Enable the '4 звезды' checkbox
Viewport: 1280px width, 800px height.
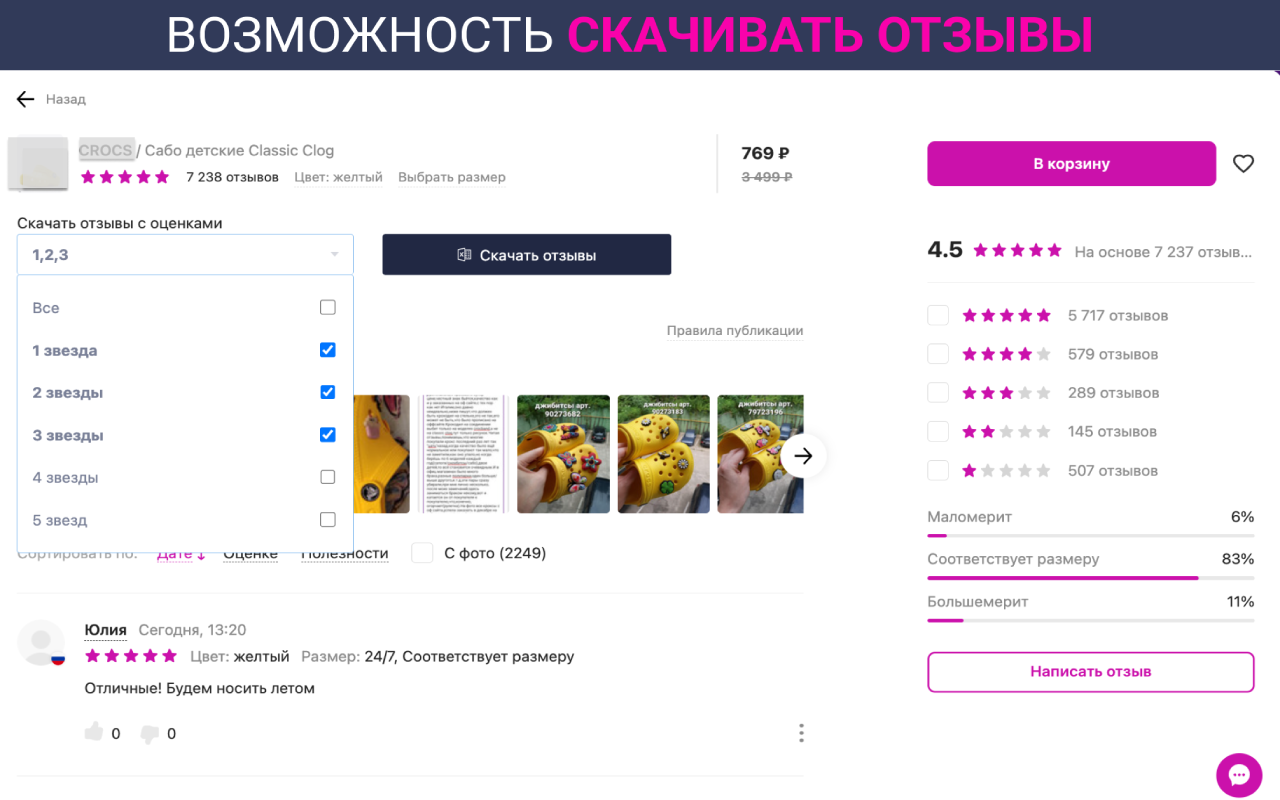(x=327, y=477)
